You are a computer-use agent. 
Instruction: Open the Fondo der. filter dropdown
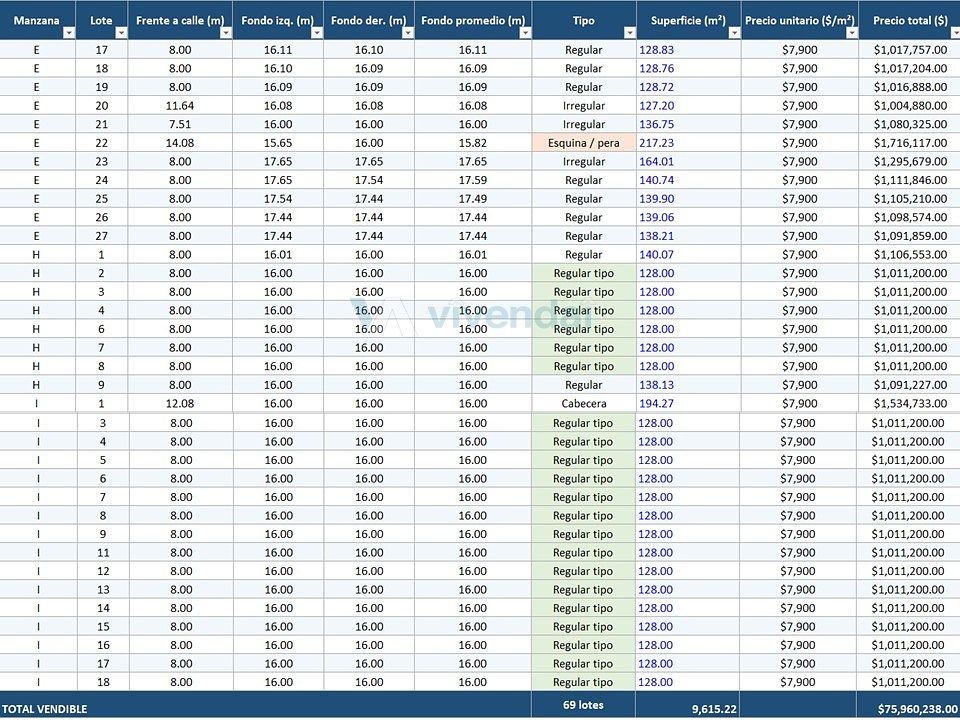408,33
